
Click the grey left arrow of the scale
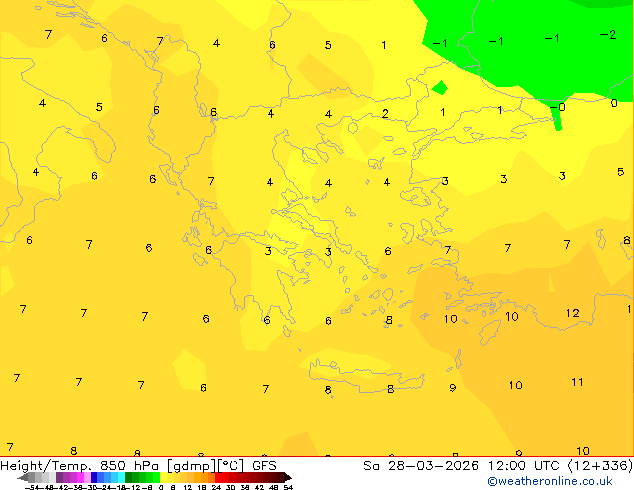click(x=23, y=477)
